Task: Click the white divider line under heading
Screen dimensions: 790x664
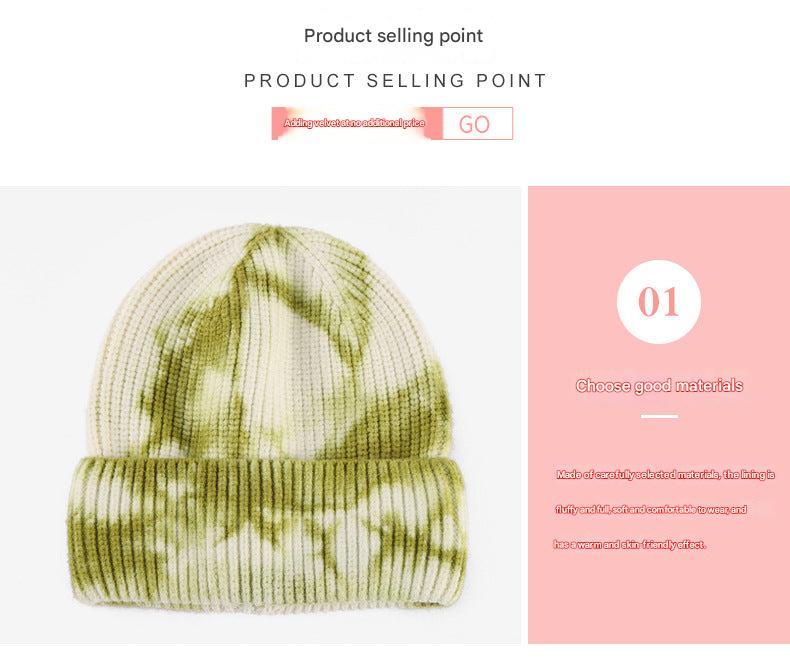Action: [x=659, y=417]
